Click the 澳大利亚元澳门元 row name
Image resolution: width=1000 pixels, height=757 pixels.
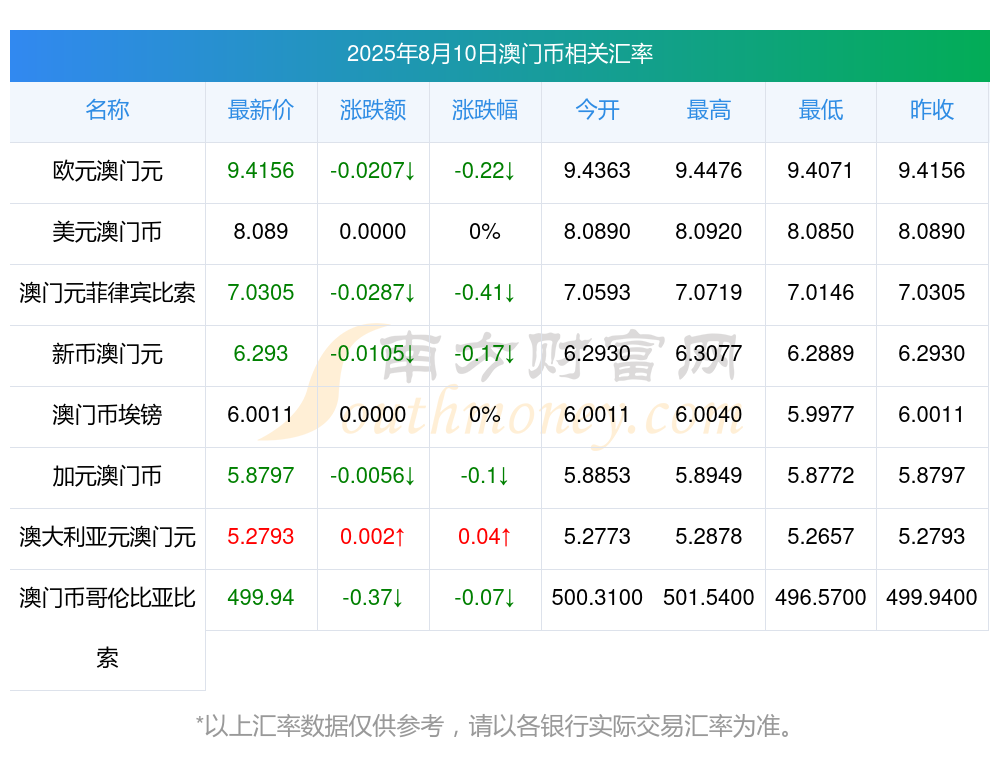coord(107,536)
